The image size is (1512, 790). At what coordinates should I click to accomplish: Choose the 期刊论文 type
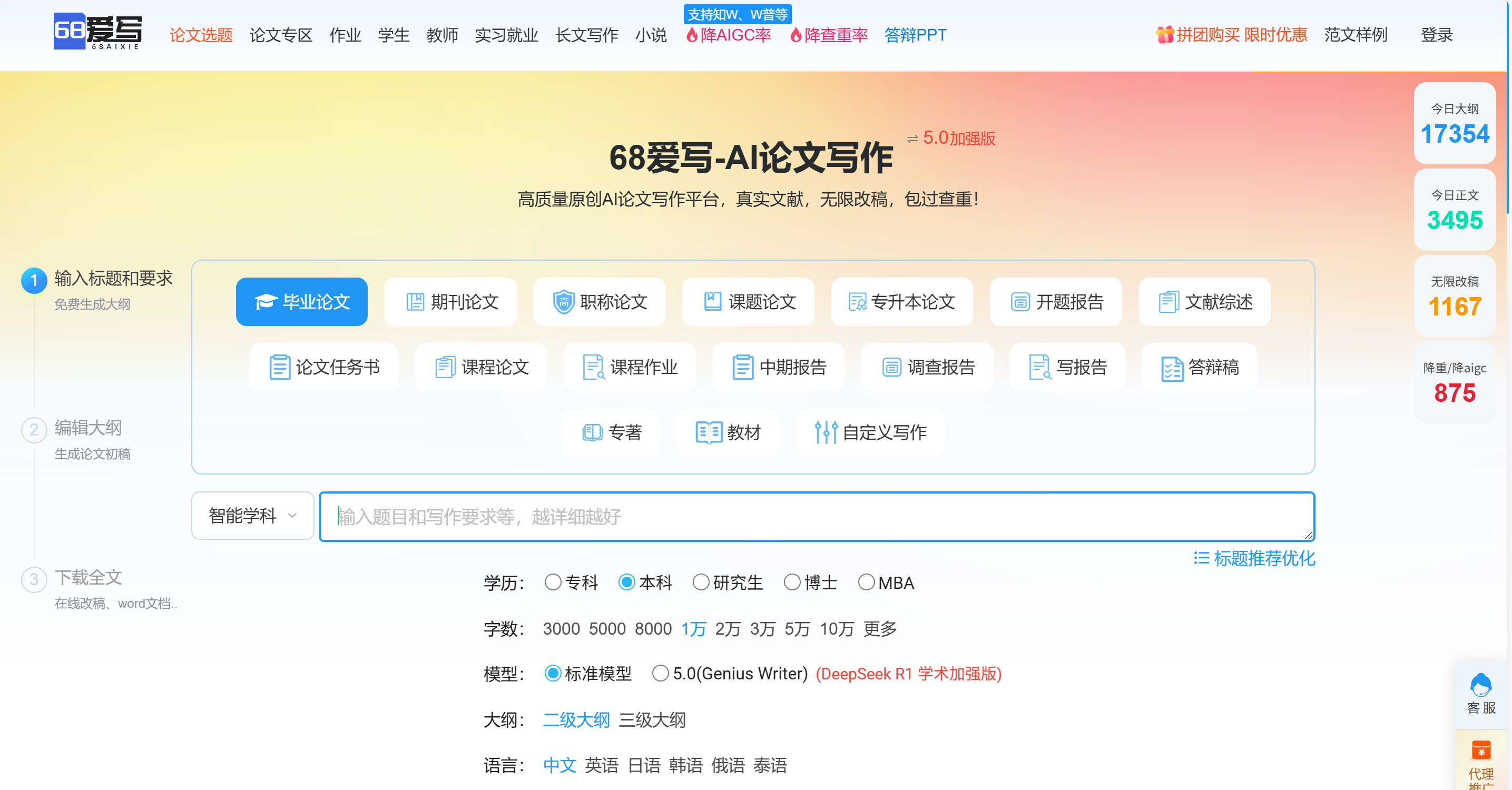[x=451, y=302]
